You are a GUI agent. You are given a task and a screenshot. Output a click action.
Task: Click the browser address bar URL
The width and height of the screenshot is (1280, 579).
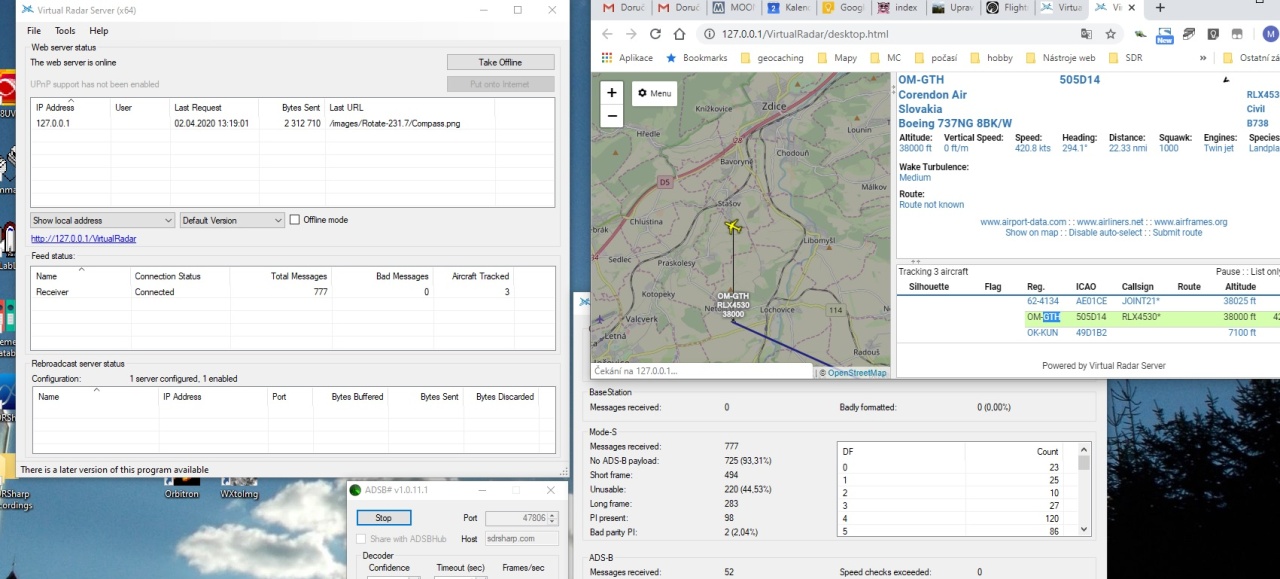[804, 34]
